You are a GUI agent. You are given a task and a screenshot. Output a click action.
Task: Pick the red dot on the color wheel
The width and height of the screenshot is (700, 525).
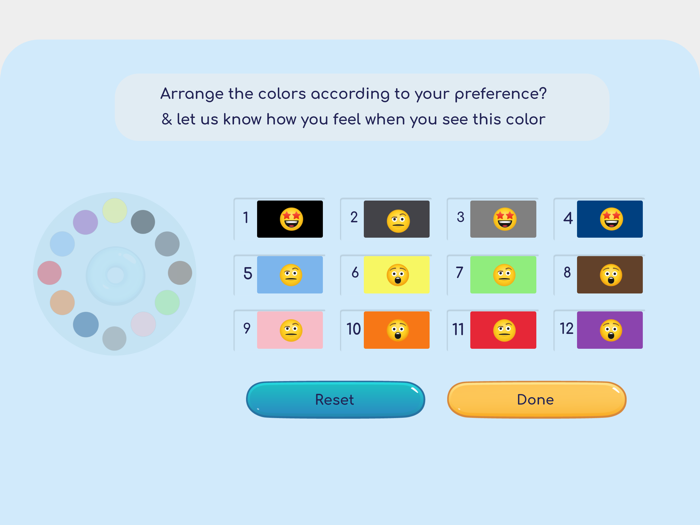(50, 272)
